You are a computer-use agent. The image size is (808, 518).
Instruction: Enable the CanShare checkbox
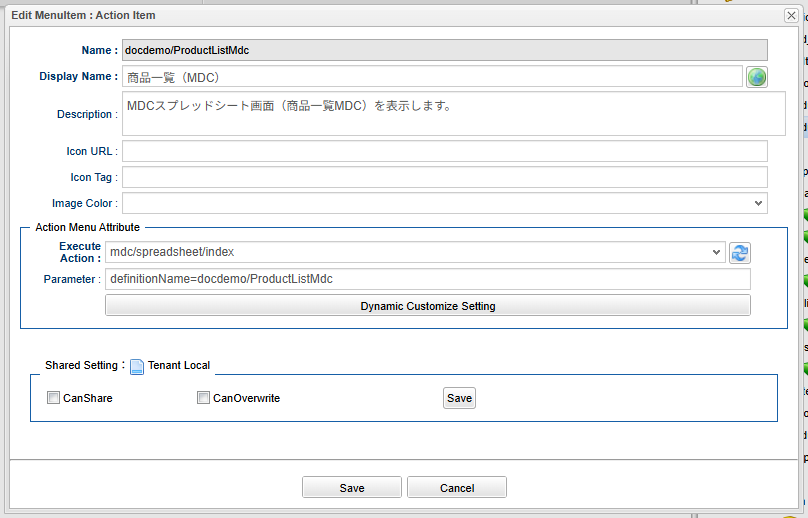click(53, 397)
